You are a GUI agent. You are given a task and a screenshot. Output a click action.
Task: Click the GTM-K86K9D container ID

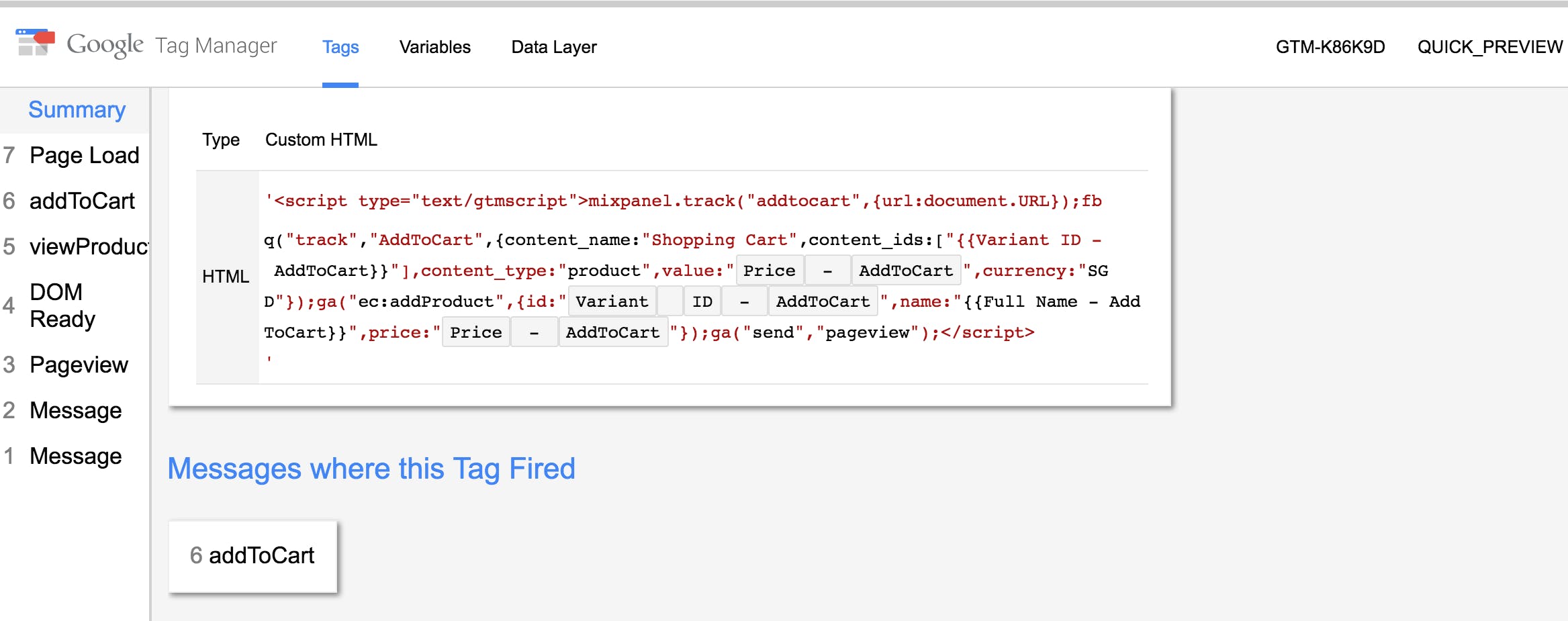(x=1330, y=47)
